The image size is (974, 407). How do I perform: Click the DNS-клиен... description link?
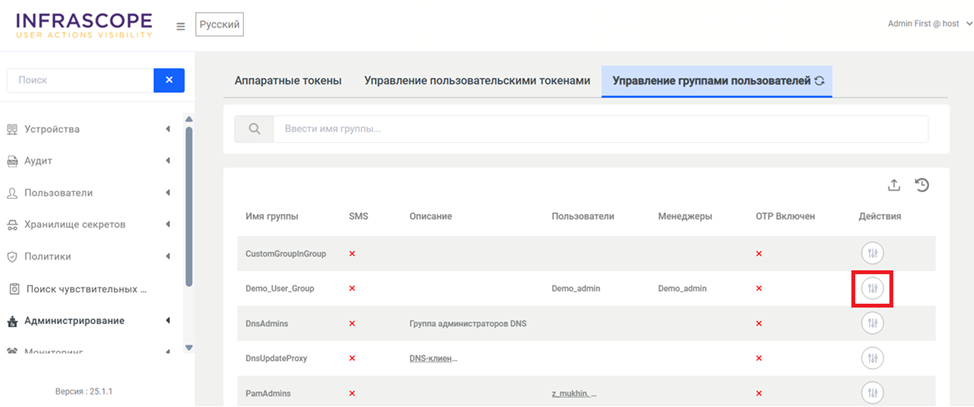432,358
